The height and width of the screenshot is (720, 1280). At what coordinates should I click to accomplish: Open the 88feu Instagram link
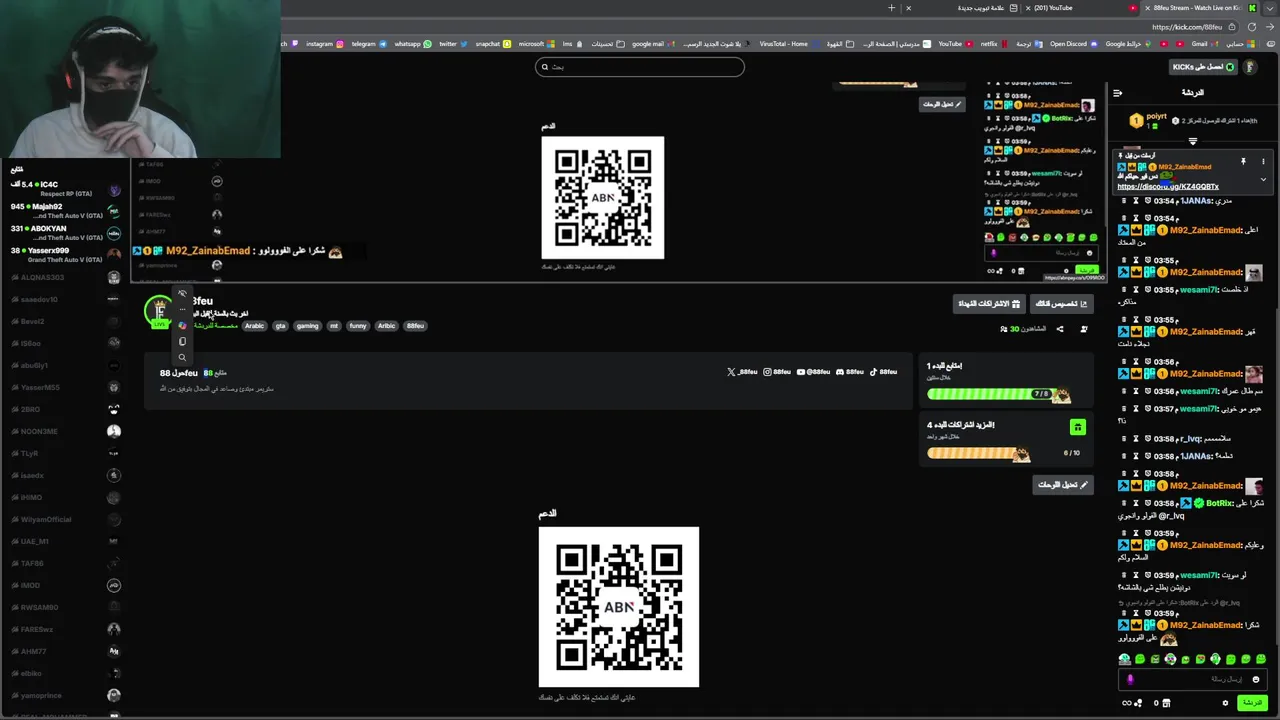point(777,372)
